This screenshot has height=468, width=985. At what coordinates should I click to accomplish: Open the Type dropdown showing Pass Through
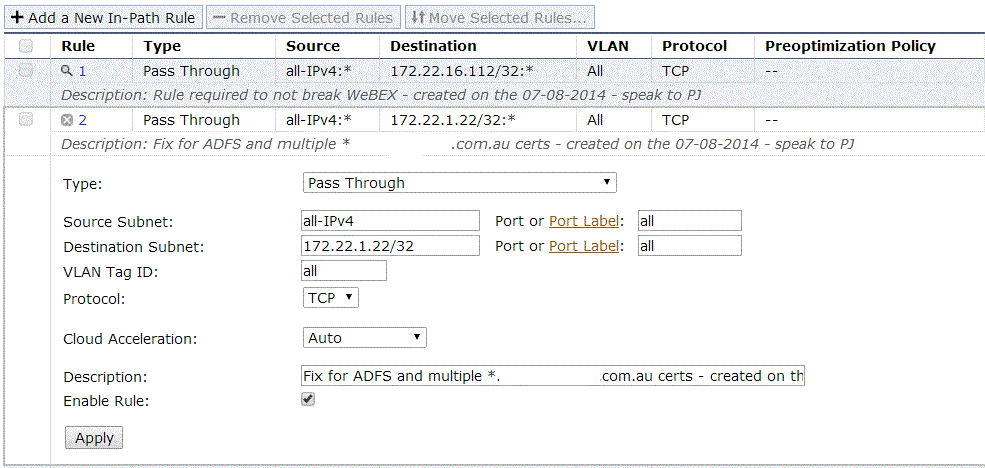[x=459, y=183]
